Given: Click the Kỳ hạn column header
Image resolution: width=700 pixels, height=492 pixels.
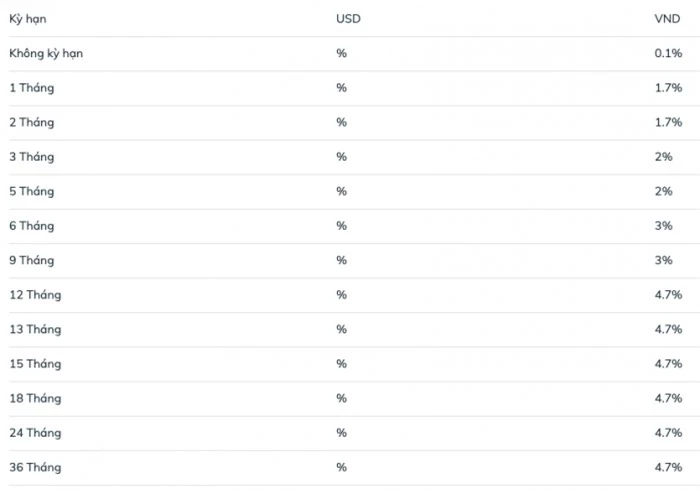Looking at the screenshot, I should [28, 19].
